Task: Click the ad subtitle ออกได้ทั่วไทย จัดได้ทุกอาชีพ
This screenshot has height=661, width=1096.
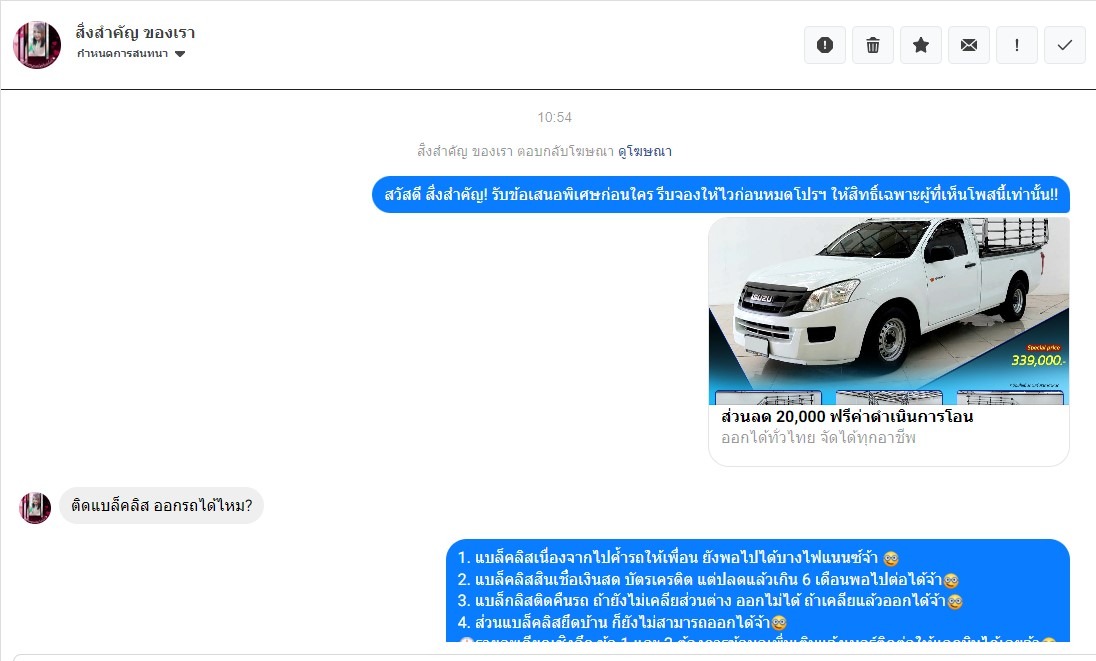Action: (x=818, y=438)
